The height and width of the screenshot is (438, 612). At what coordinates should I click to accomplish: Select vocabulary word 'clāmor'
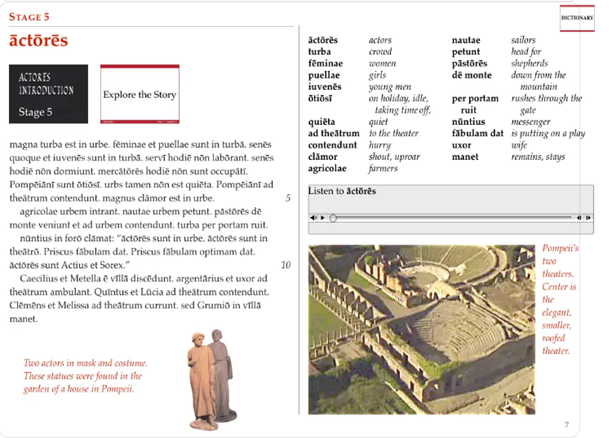(x=323, y=157)
